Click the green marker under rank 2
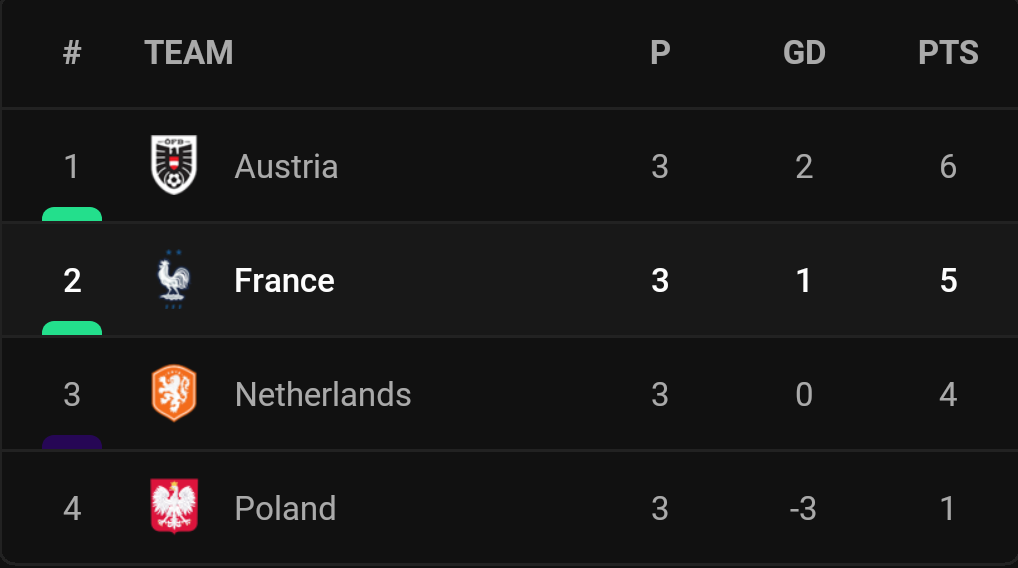 (72, 328)
